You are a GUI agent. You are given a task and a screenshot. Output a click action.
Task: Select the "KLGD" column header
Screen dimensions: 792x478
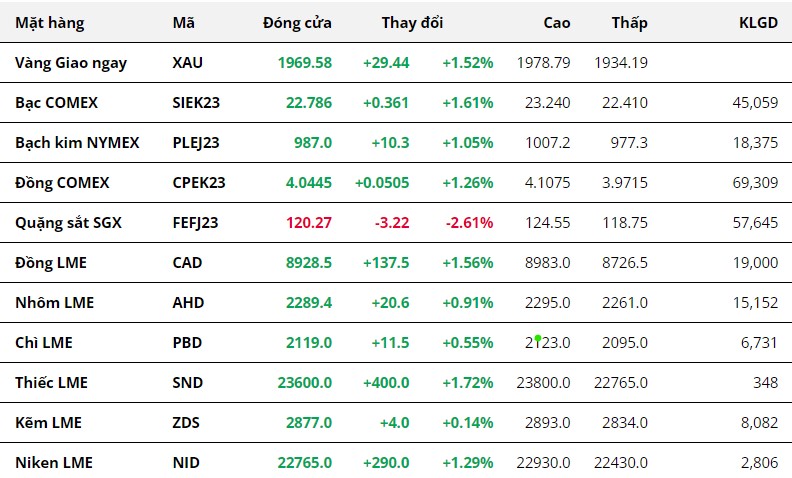tap(756, 23)
